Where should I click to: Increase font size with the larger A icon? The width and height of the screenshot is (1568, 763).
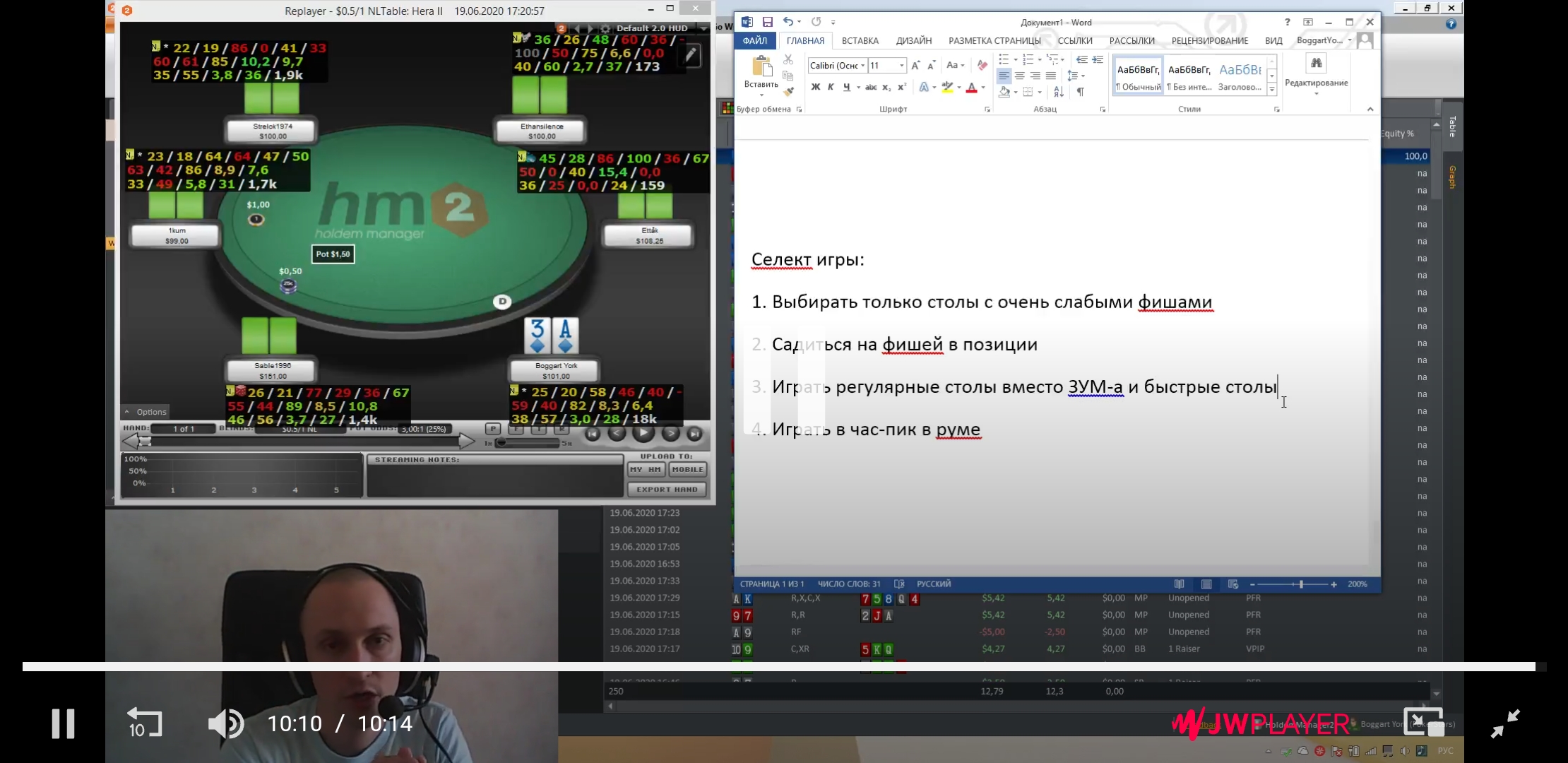(x=915, y=66)
